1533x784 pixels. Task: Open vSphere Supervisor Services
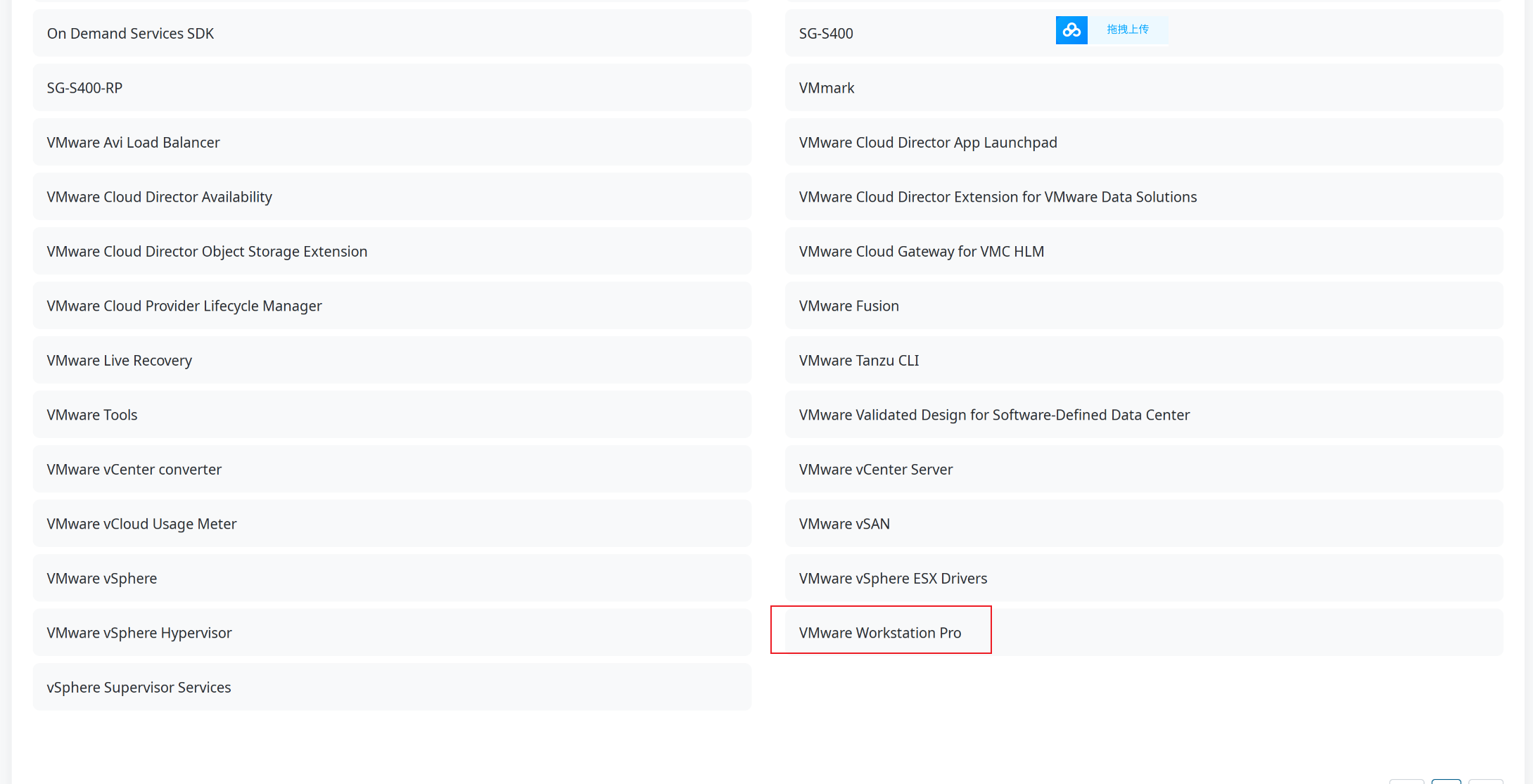(x=139, y=687)
